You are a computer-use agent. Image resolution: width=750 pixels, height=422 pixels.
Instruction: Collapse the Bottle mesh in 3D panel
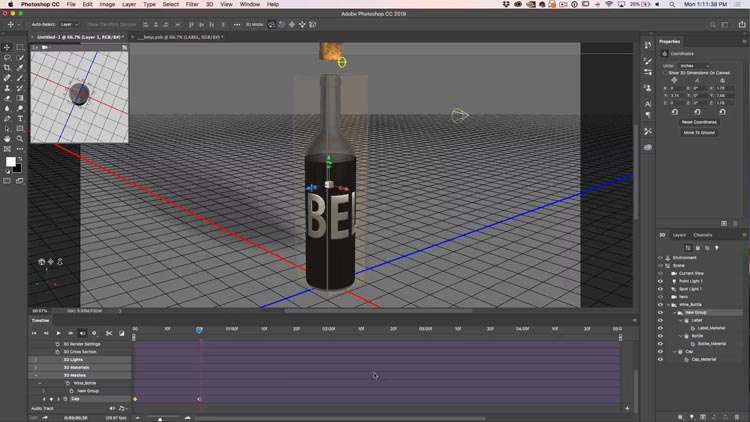681,336
